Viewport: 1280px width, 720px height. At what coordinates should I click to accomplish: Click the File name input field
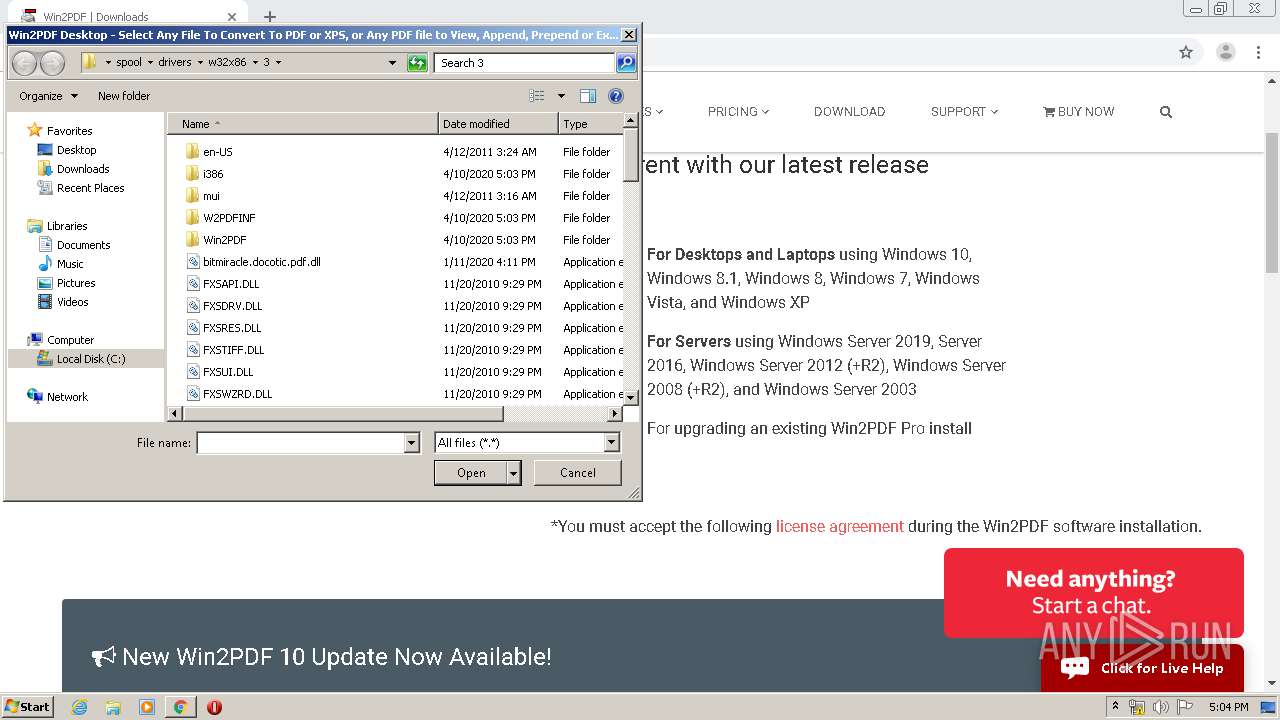click(300, 443)
